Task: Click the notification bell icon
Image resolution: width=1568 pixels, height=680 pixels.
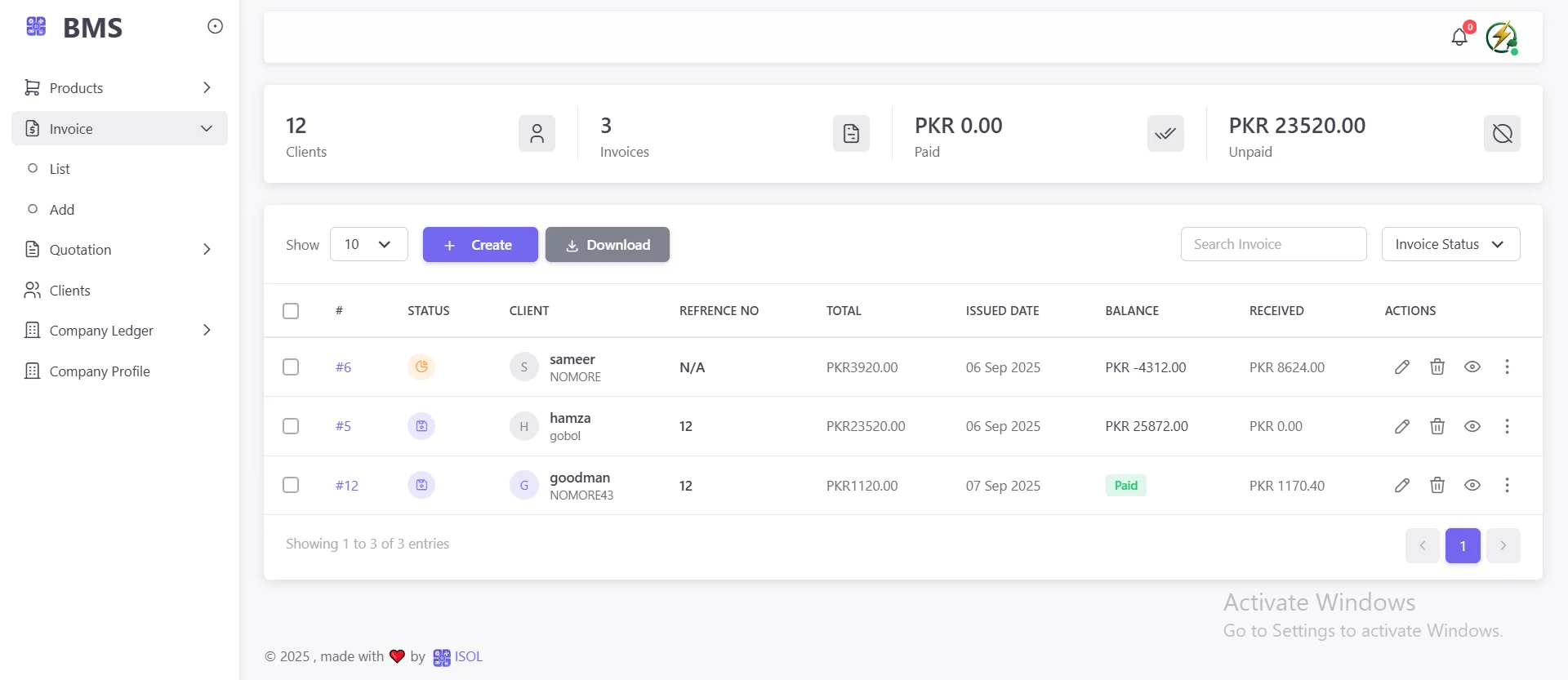Action: point(1459,38)
